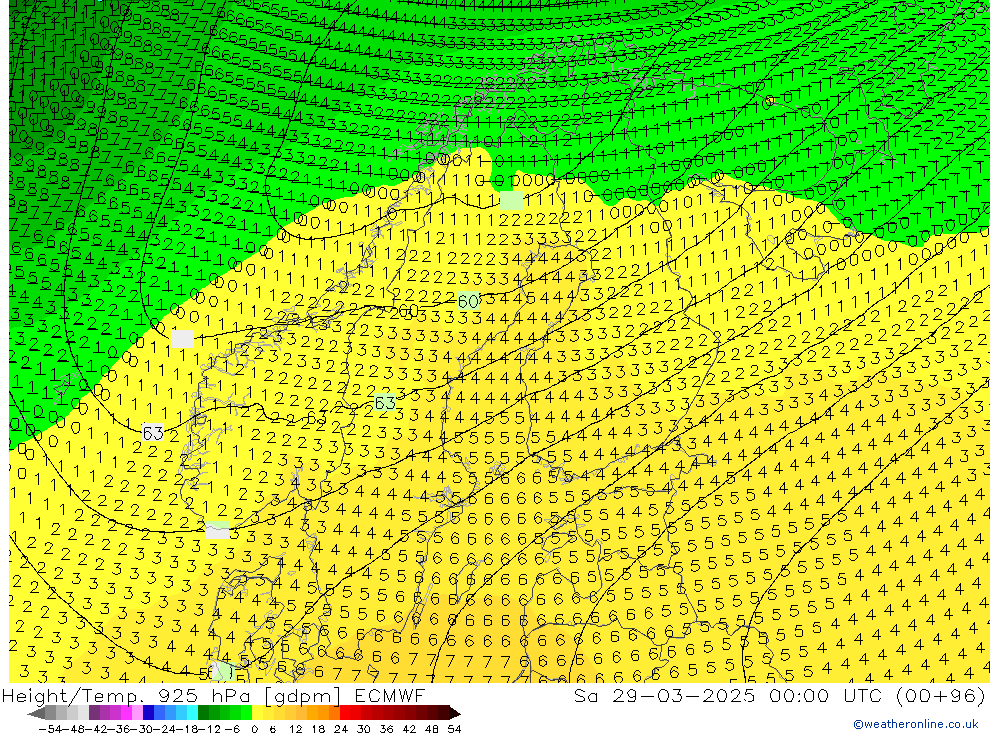Click the '(00+96)' forecast hour text

(941, 696)
